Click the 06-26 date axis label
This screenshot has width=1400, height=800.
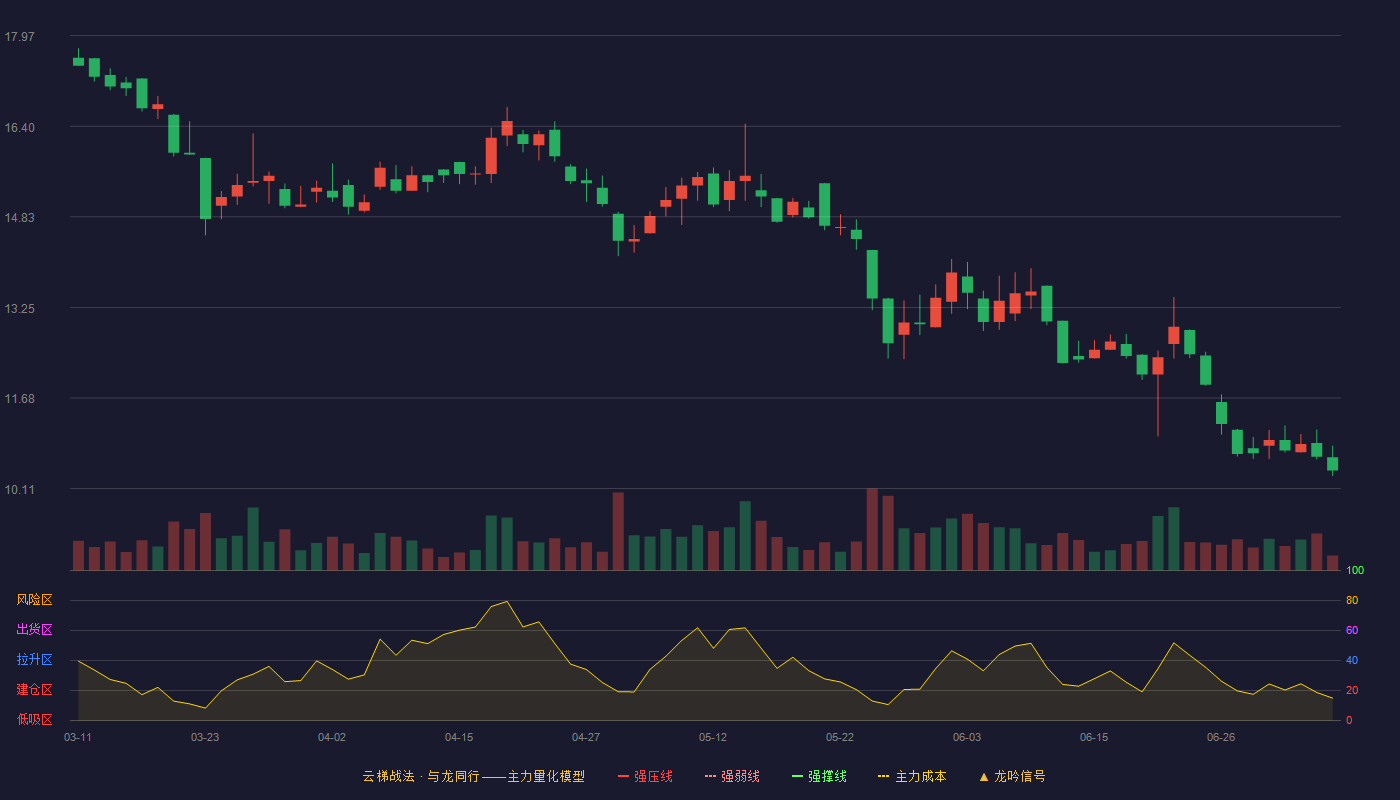[x=1221, y=737]
